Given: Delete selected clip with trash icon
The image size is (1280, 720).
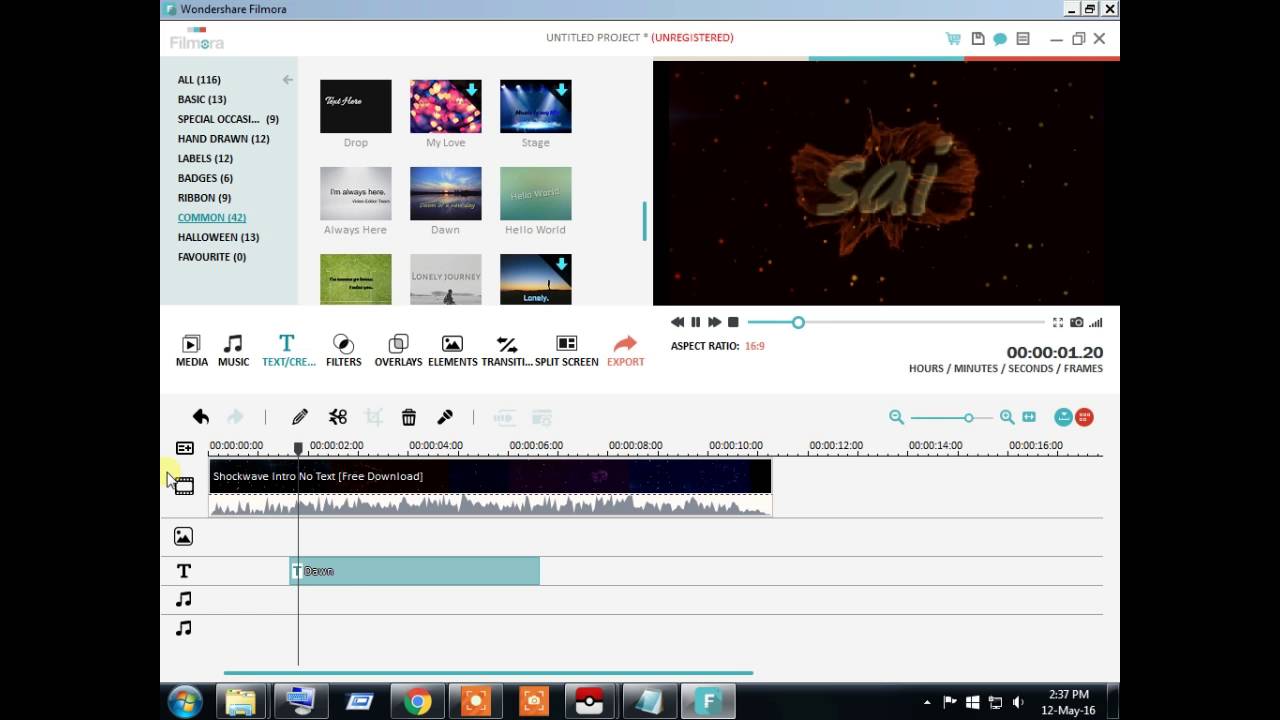Looking at the screenshot, I should click(409, 417).
